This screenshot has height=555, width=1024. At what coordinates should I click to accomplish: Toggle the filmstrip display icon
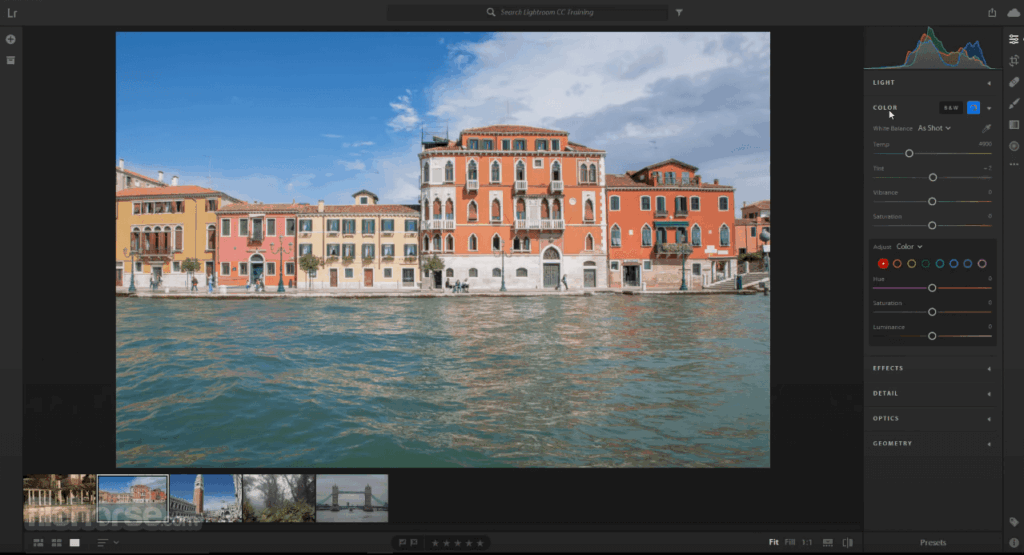[x=827, y=543]
